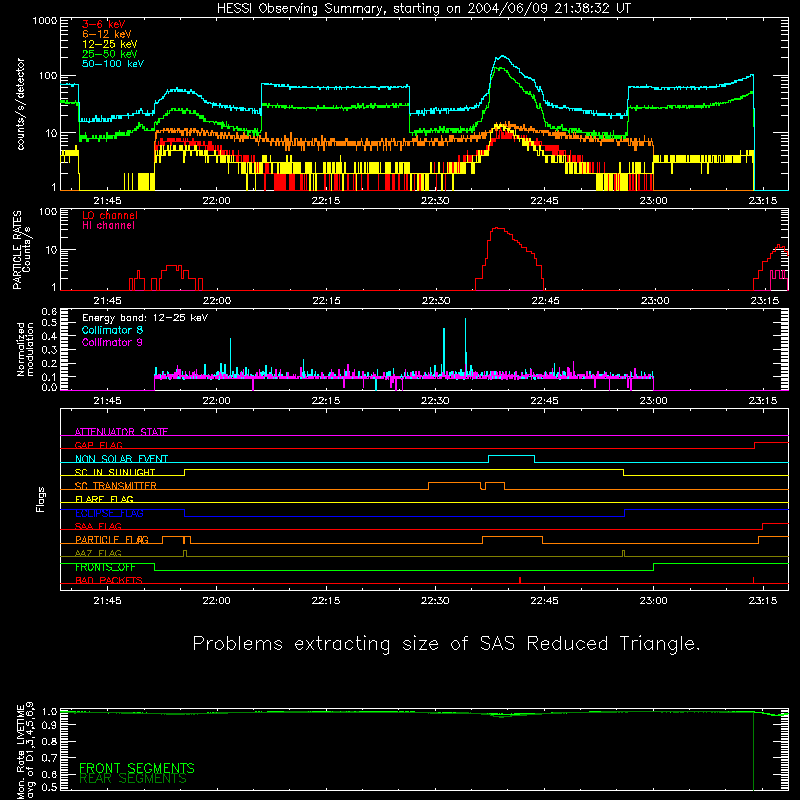Select the Collimator 9 legend entry
This screenshot has height=800, width=800.
click(112, 342)
